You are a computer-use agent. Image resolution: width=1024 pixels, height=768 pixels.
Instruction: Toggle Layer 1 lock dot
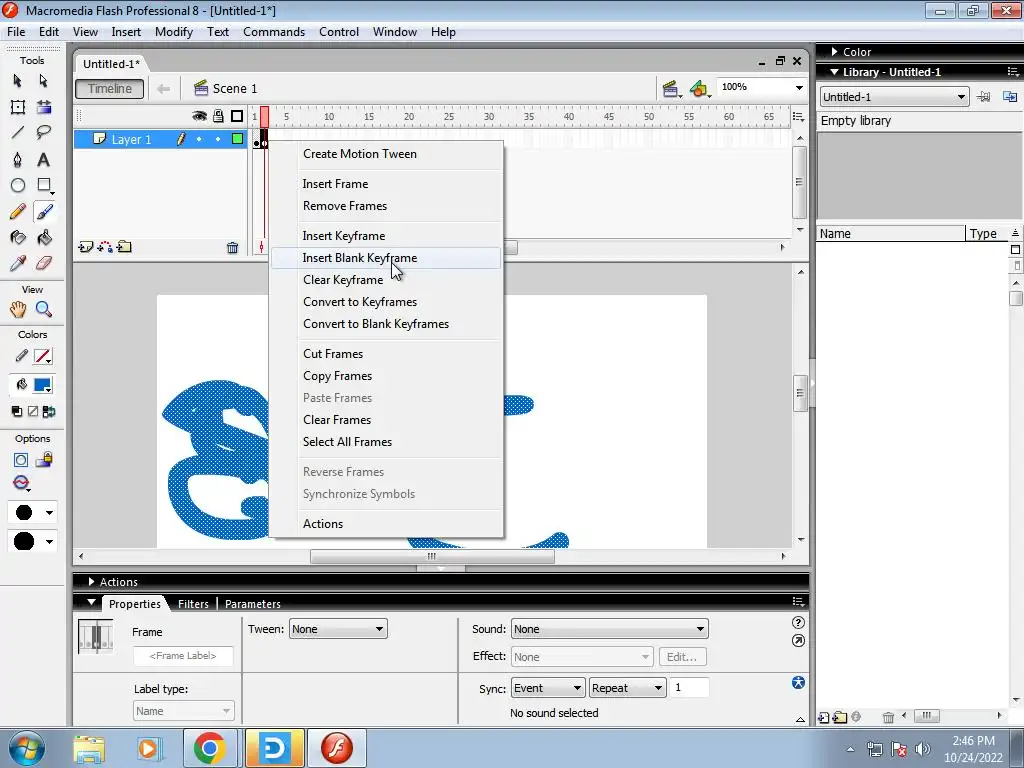[x=218, y=139]
